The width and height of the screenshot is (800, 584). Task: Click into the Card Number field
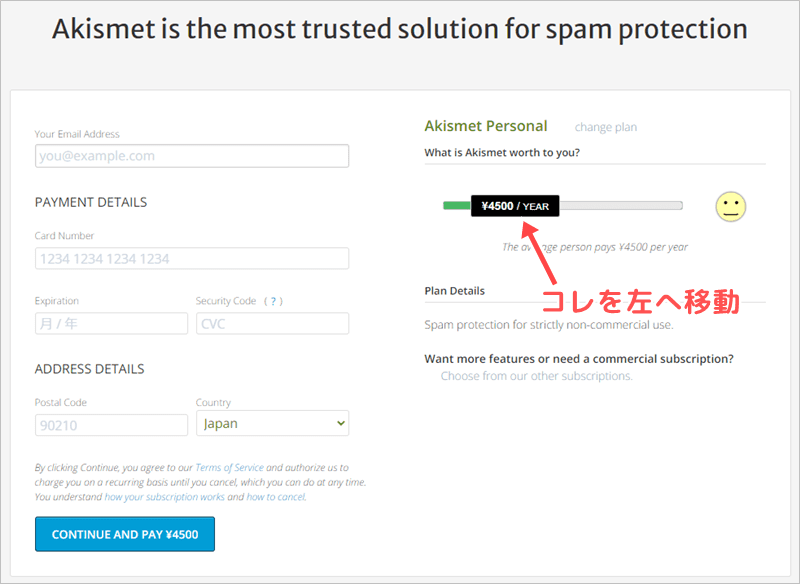click(191, 258)
